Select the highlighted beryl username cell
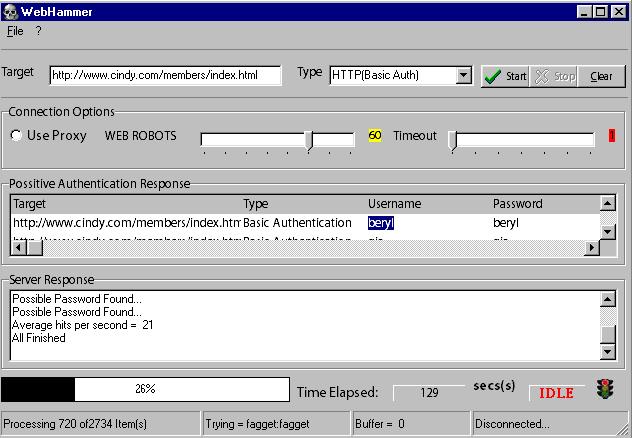Viewport: 632px width, 438px height. click(381, 223)
